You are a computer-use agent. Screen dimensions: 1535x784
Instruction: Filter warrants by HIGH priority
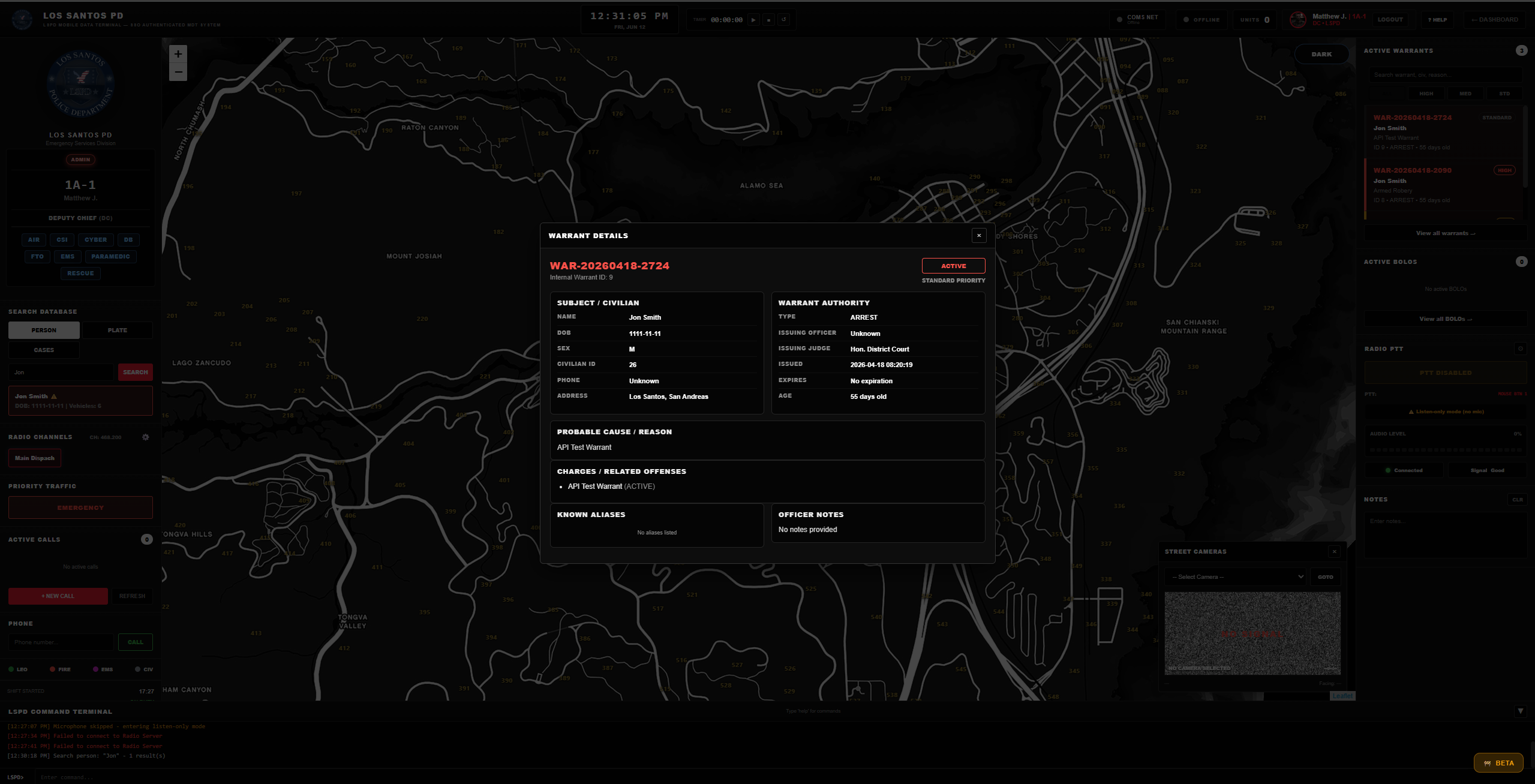1426,94
